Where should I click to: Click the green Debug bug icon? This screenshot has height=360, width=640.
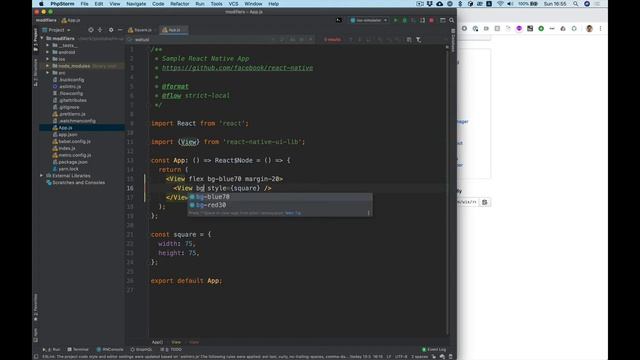click(x=404, y=20)
